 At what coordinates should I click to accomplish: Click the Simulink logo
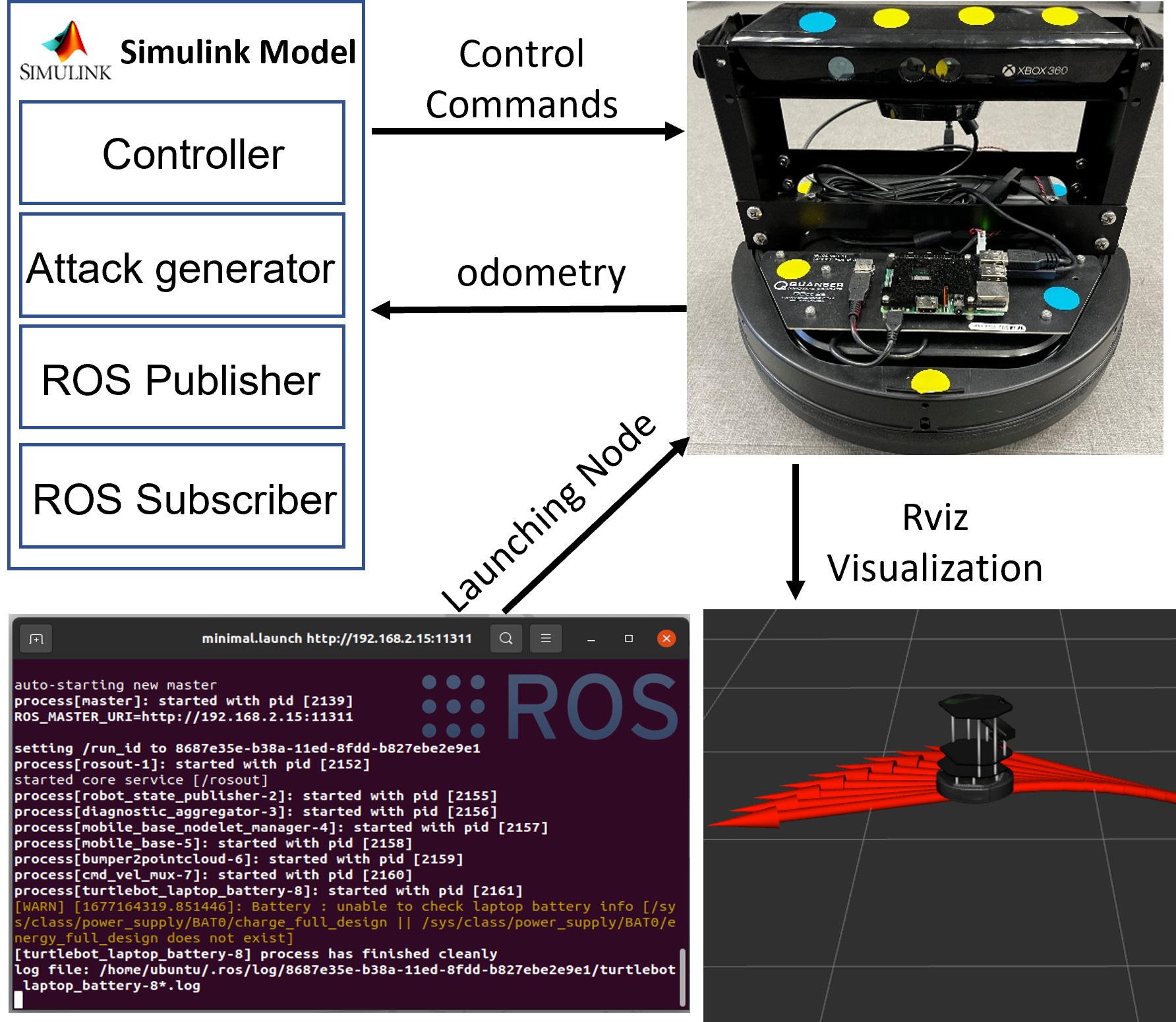(x=65, y=51)
